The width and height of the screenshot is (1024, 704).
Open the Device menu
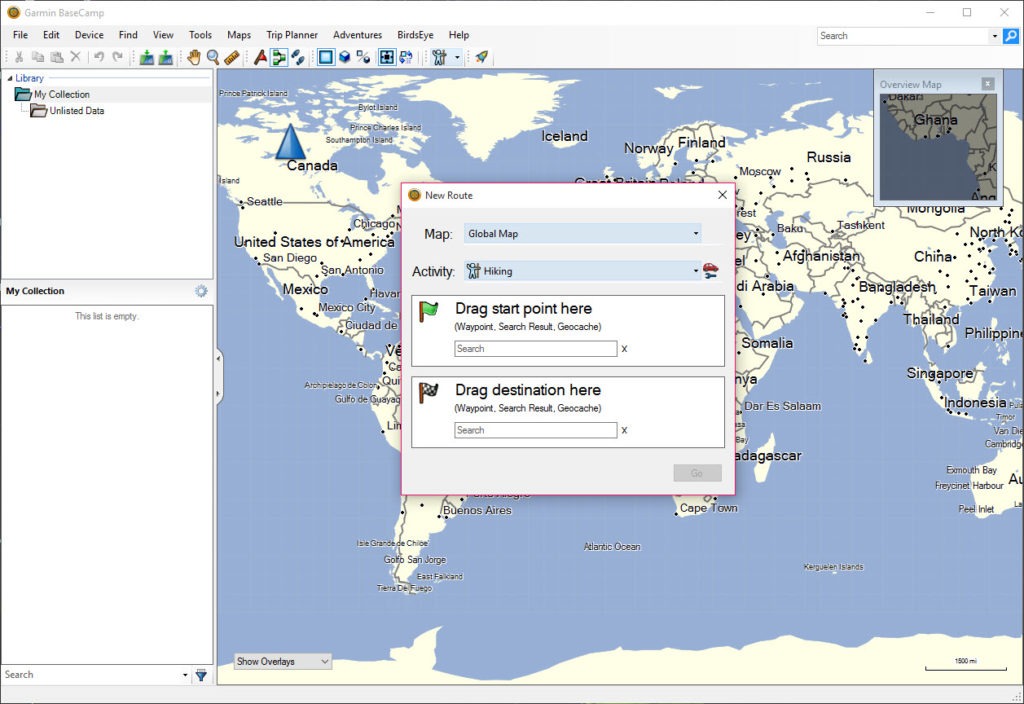89,35
